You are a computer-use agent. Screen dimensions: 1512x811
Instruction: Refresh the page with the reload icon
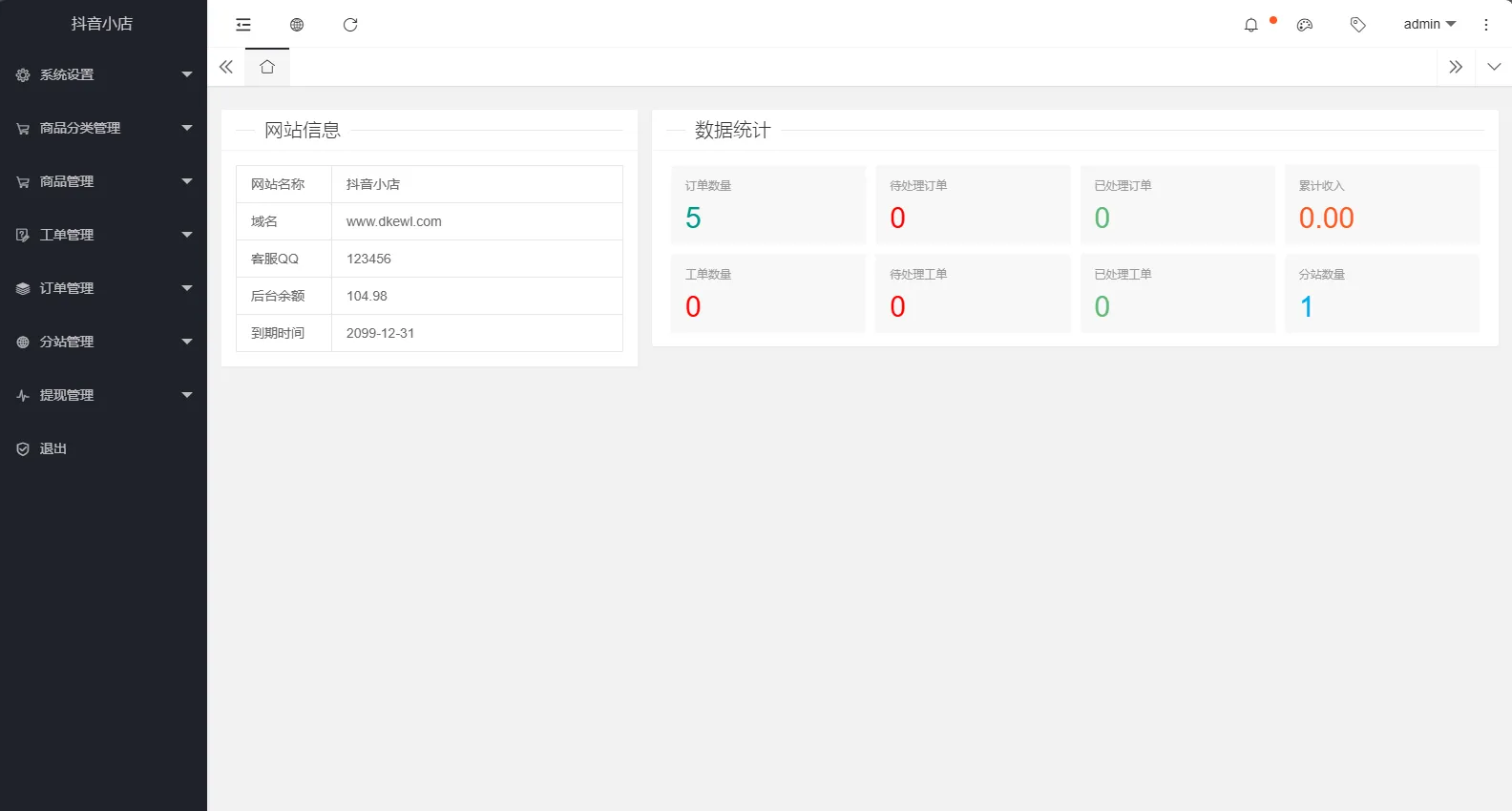(x=350, y=25)
